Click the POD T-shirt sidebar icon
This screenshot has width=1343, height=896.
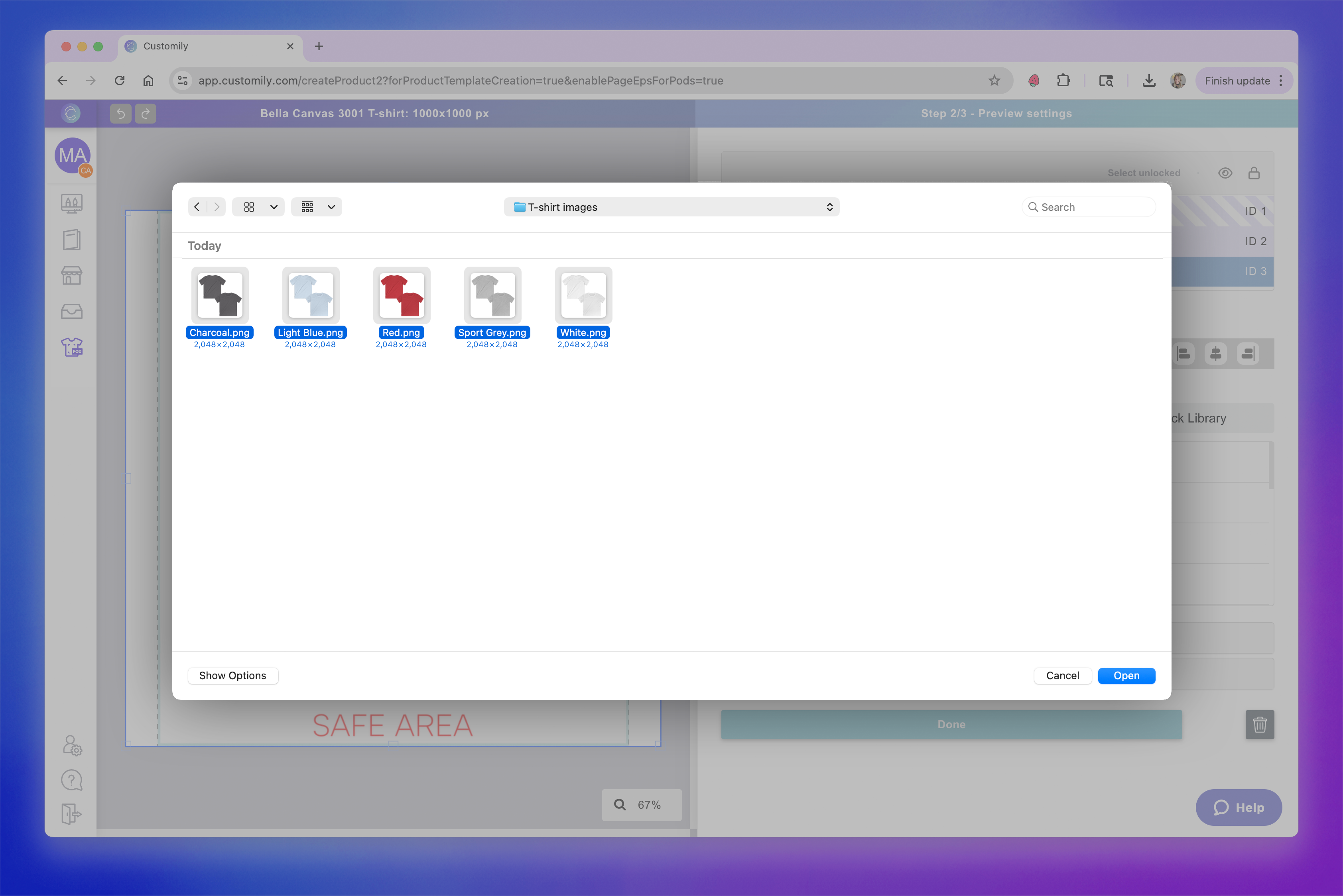coord(71,347)
